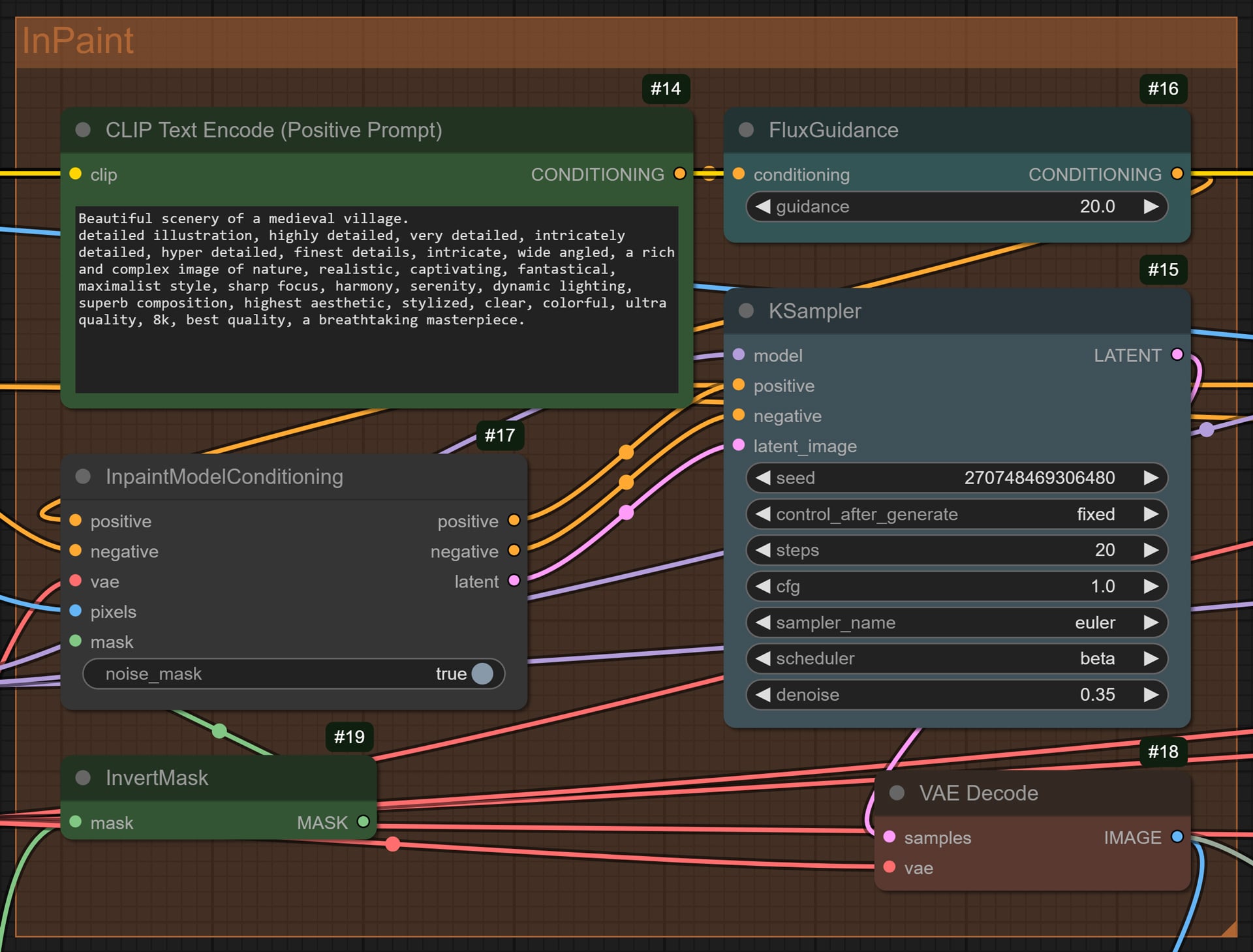Increment the seed with its right arrow

(x=1151, y=478)
